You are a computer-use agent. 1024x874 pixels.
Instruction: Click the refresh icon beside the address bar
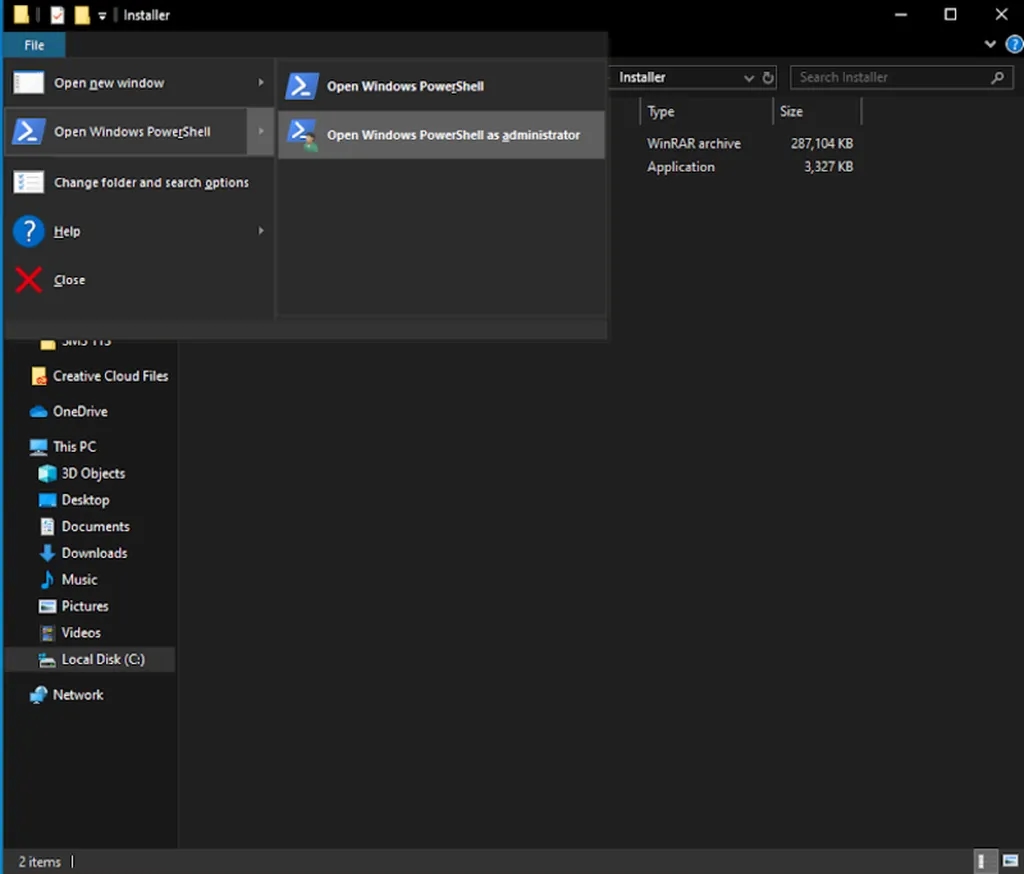(x=768, y=78)
